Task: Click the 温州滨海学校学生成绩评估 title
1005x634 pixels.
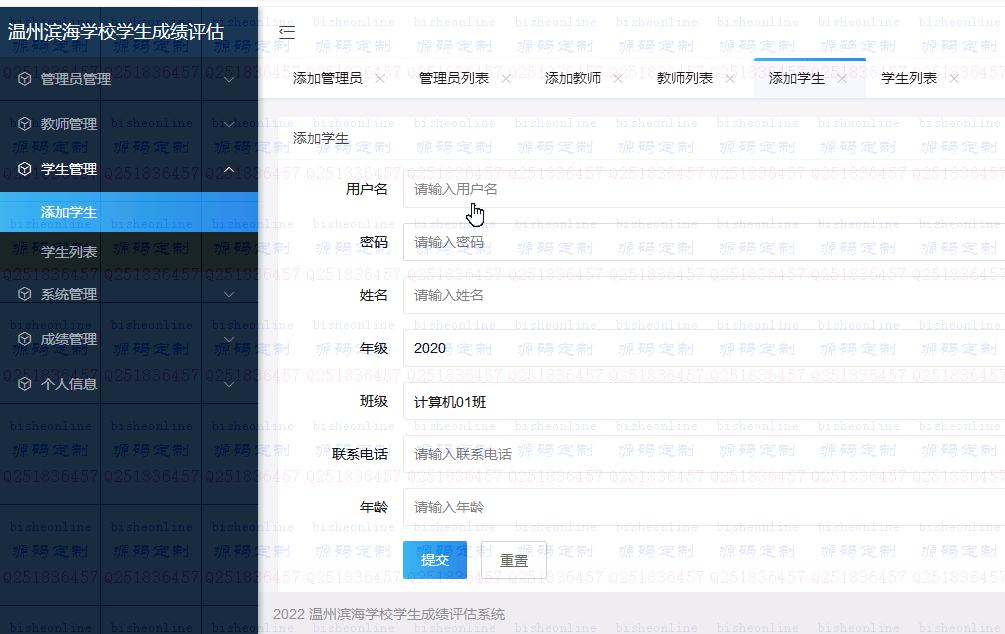Action: (116, 31)
